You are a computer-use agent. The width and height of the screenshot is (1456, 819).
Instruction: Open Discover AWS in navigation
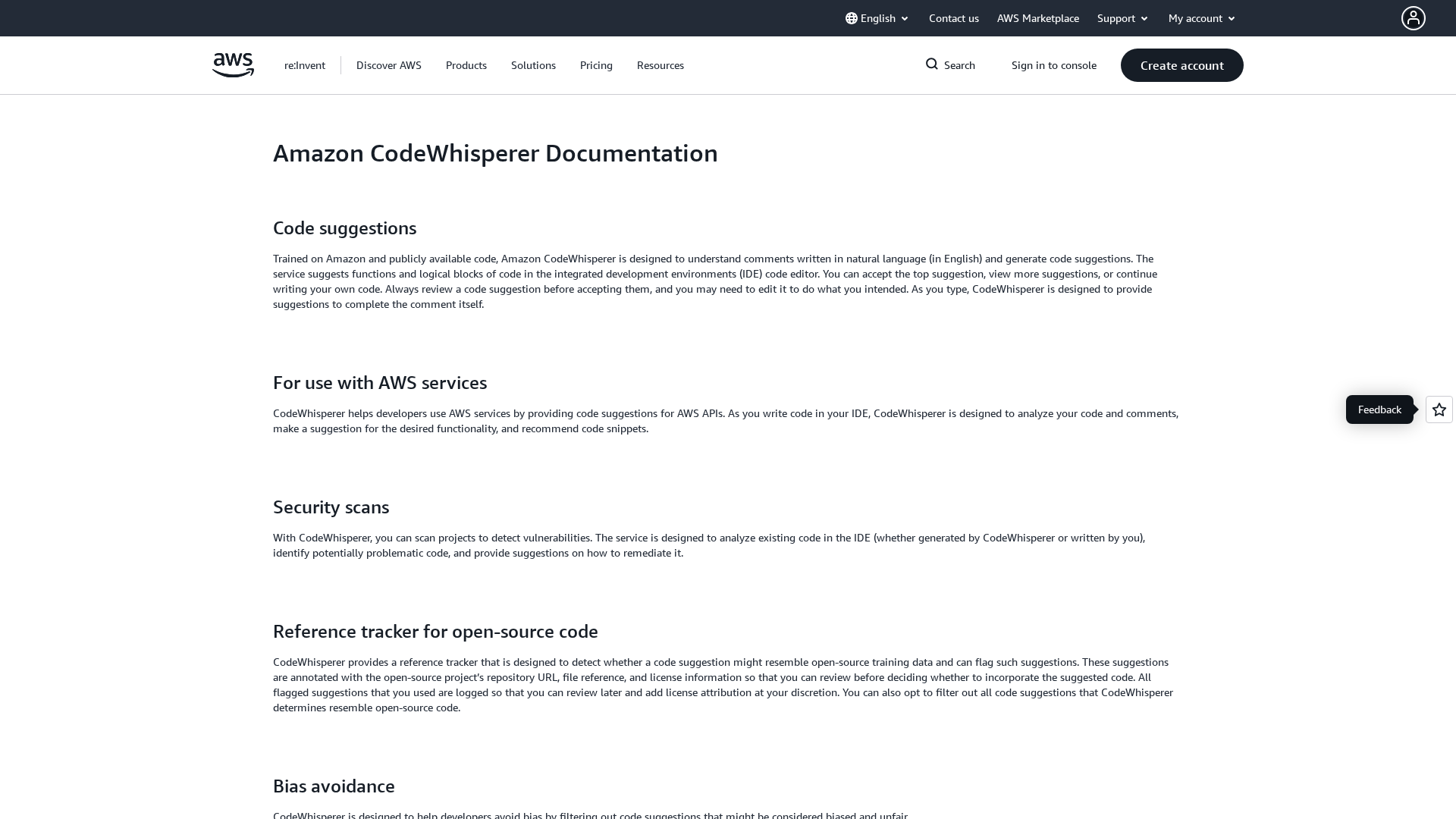click(389, 65)
